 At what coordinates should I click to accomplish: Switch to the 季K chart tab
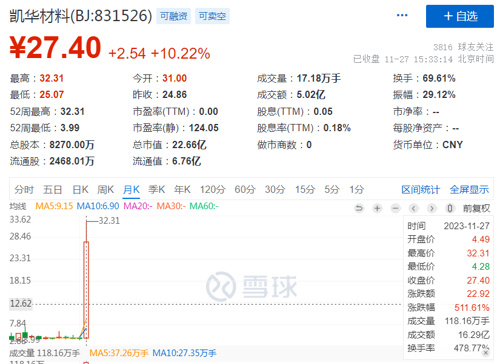157,190
